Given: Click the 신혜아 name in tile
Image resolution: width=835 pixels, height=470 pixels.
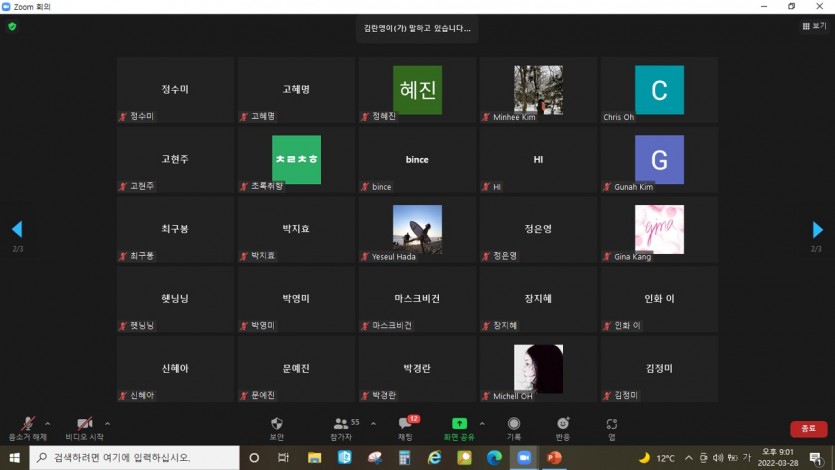Looking at the screenshot, I should click(175, 368).
